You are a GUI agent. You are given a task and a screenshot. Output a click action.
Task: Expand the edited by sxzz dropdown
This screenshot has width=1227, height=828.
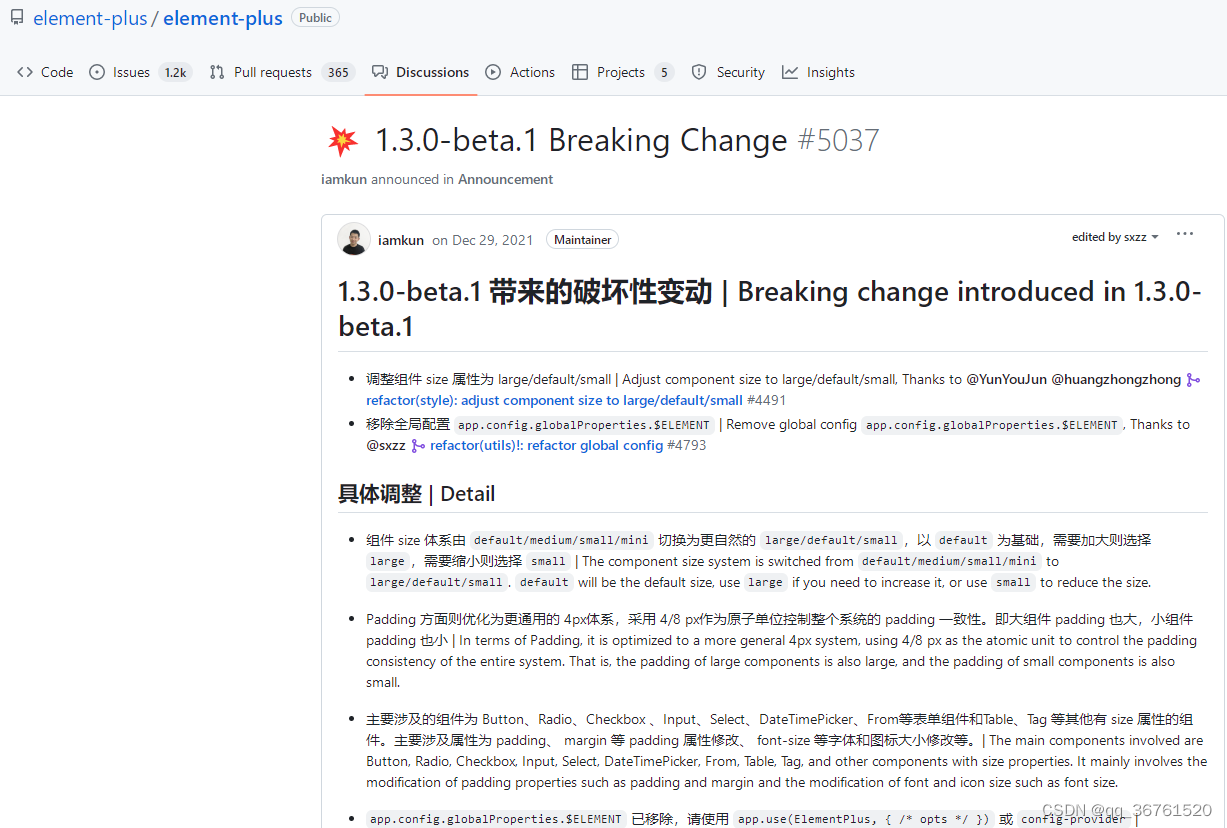tap(1115, 237)
